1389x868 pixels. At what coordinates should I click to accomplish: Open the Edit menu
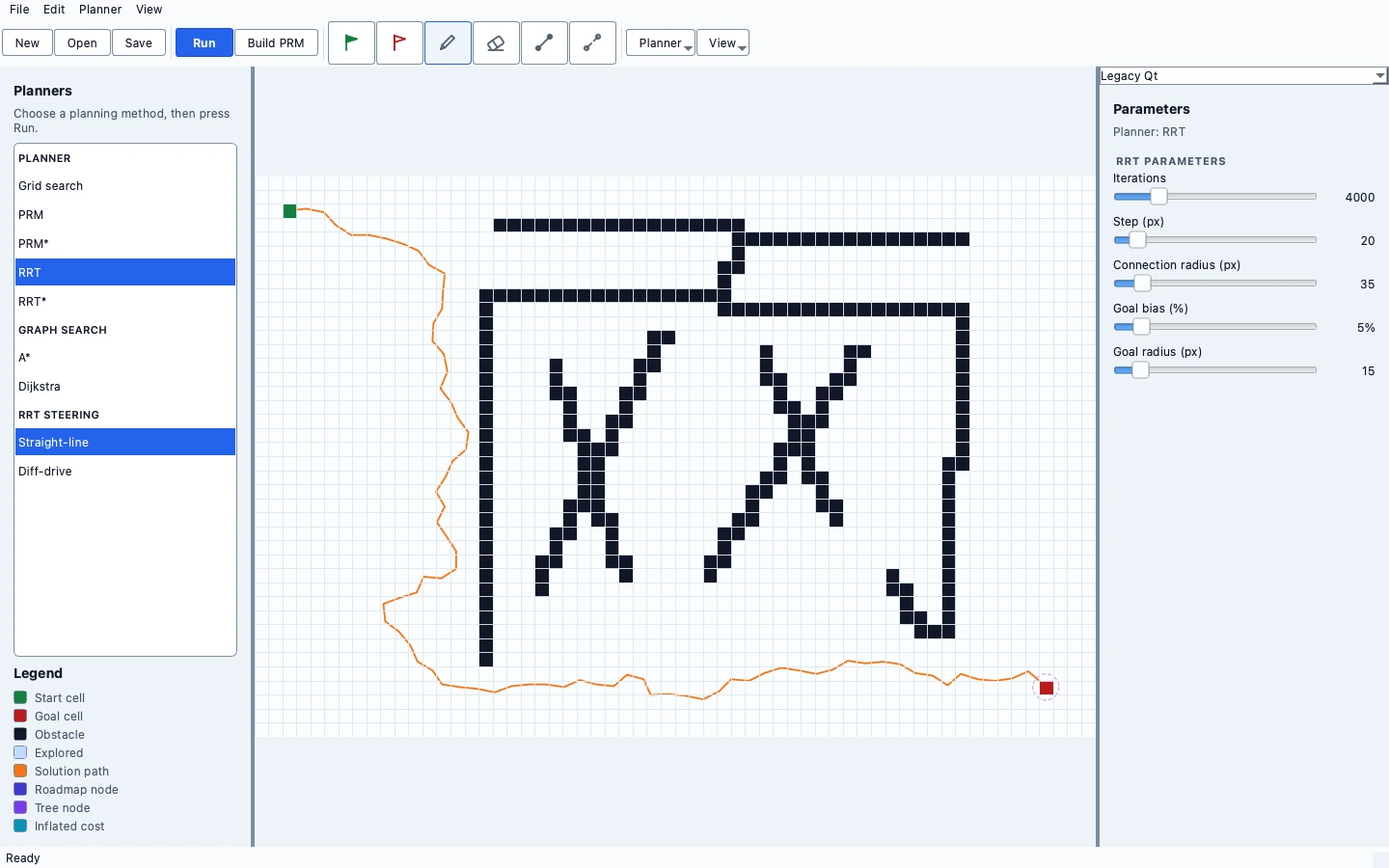[x=54, y=10]
